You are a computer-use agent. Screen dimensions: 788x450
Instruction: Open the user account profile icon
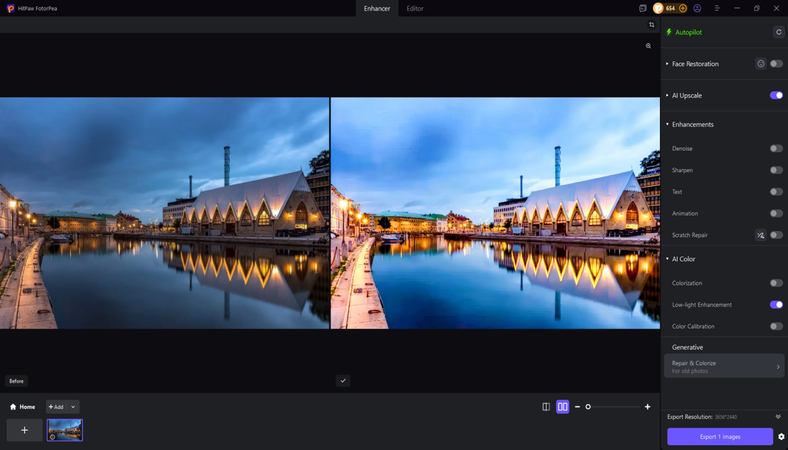[x=697, y=8]
